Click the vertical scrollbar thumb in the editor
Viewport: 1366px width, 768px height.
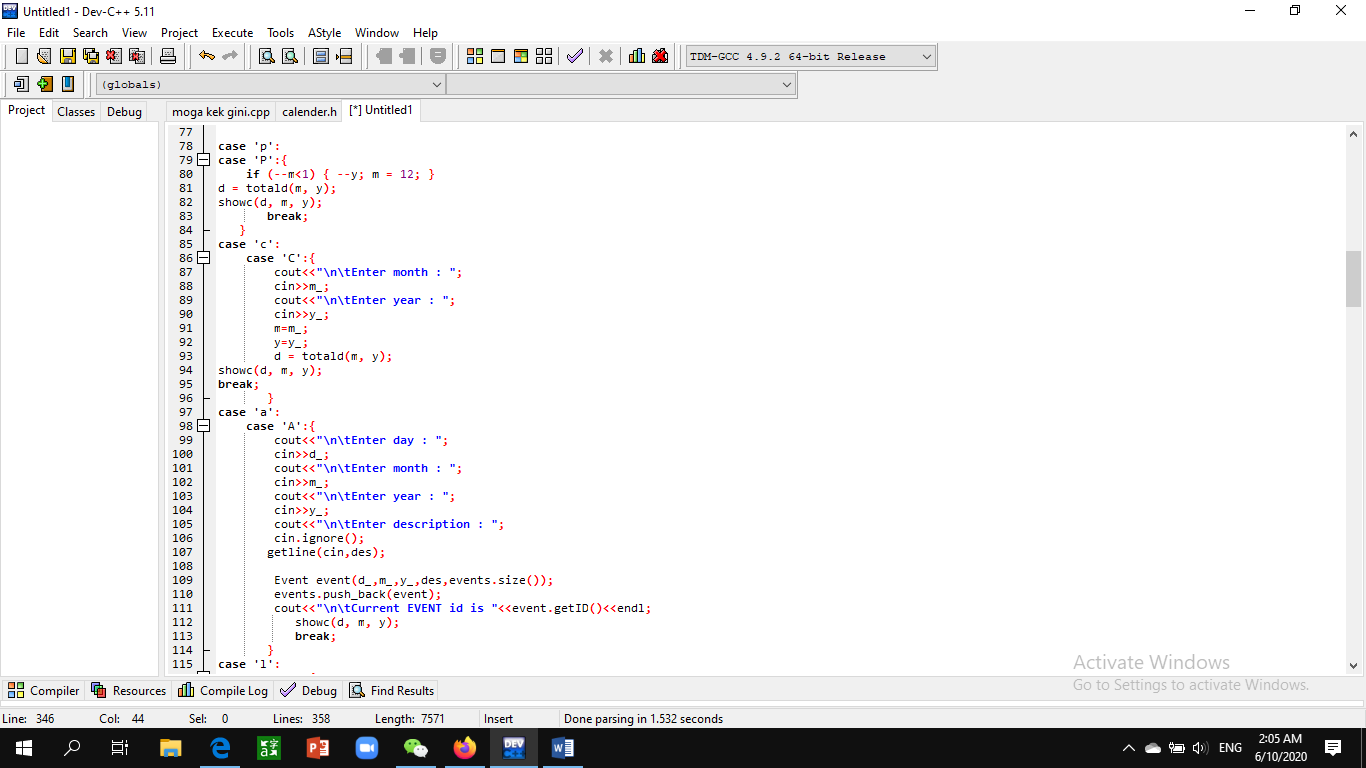(x=1354, y=278)
